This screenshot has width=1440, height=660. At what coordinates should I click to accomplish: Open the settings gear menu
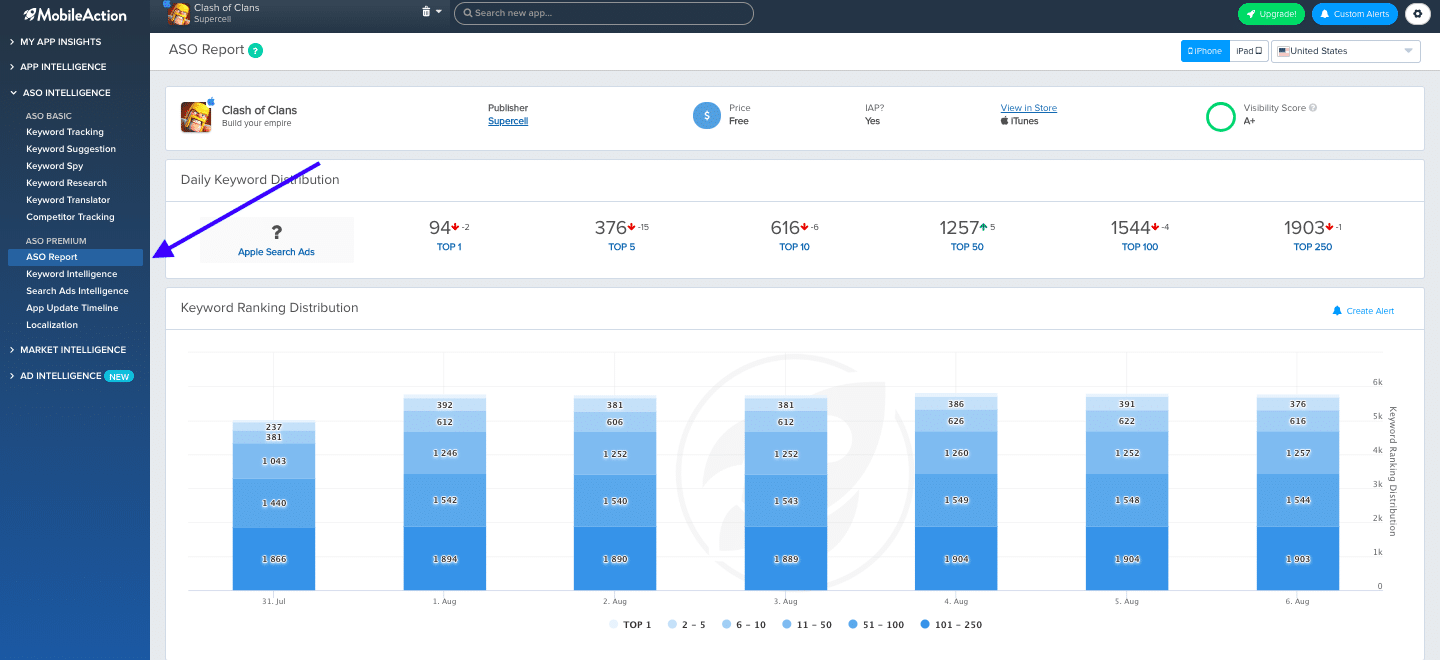(1419, 14)
